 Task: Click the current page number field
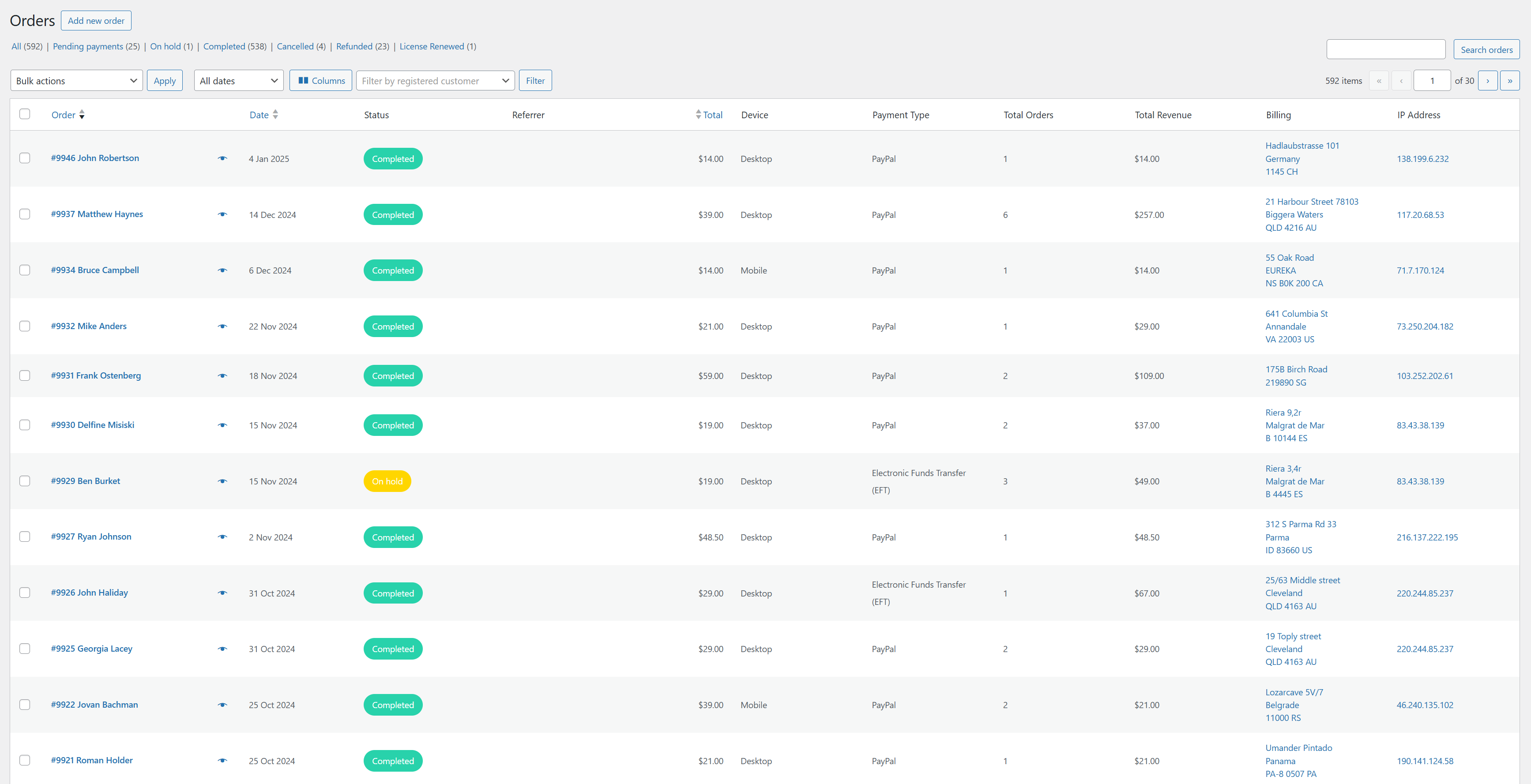coord(1432,81)
